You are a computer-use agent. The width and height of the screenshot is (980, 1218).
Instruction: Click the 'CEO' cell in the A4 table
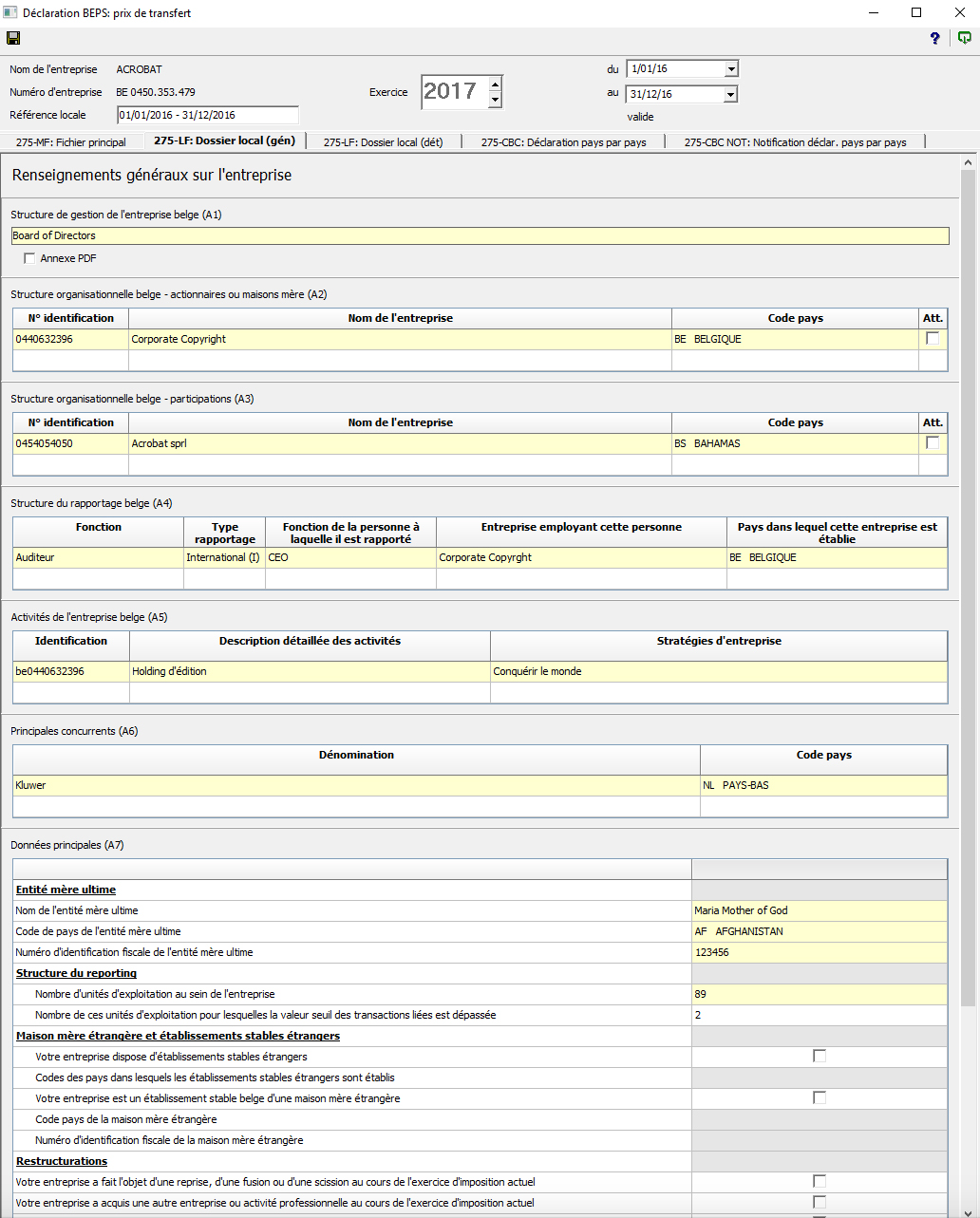[x=350, y=557]
